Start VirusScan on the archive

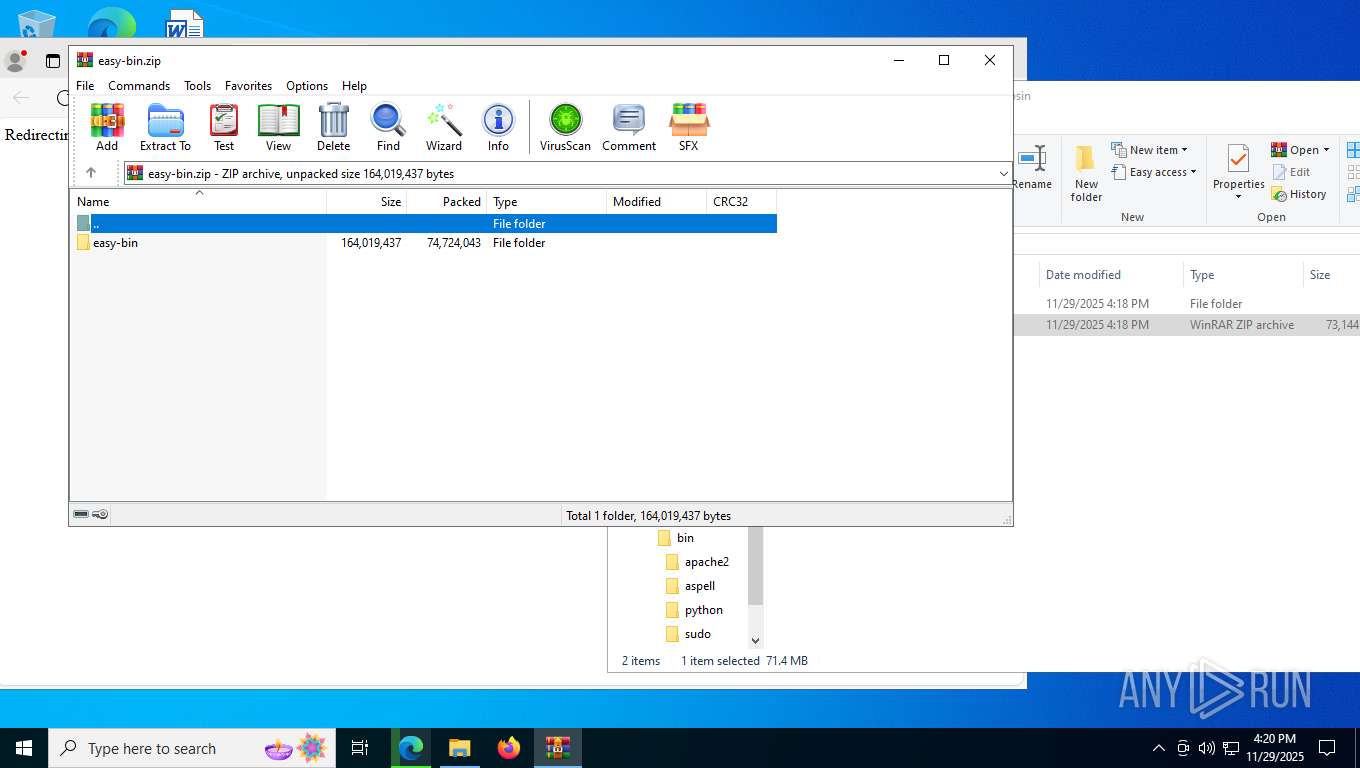[565, 127]
